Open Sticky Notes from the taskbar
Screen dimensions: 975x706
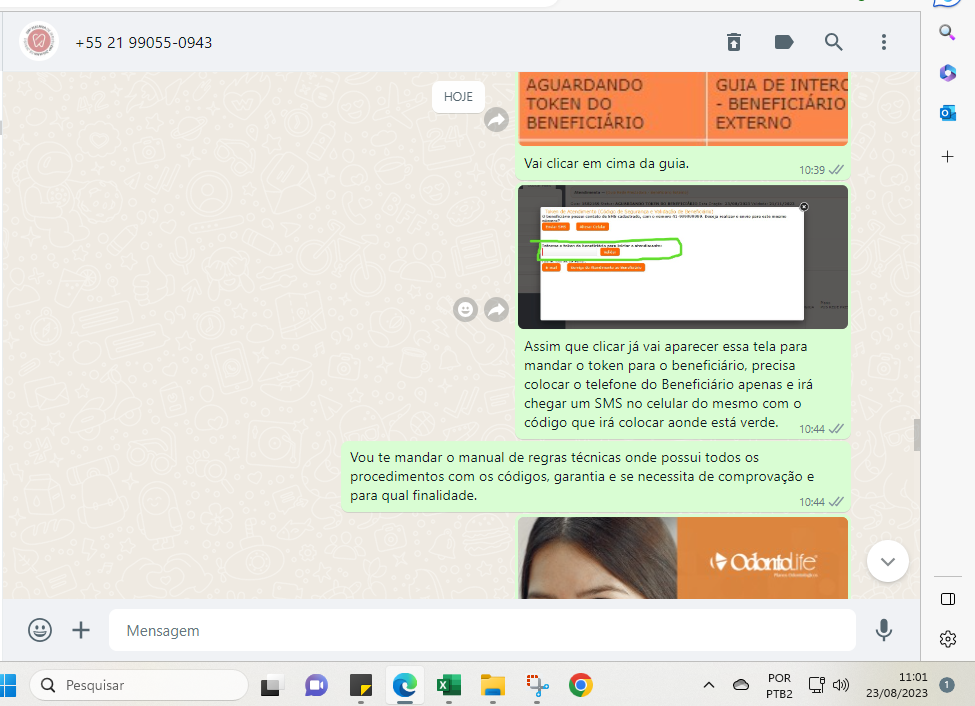pos(361,685)
